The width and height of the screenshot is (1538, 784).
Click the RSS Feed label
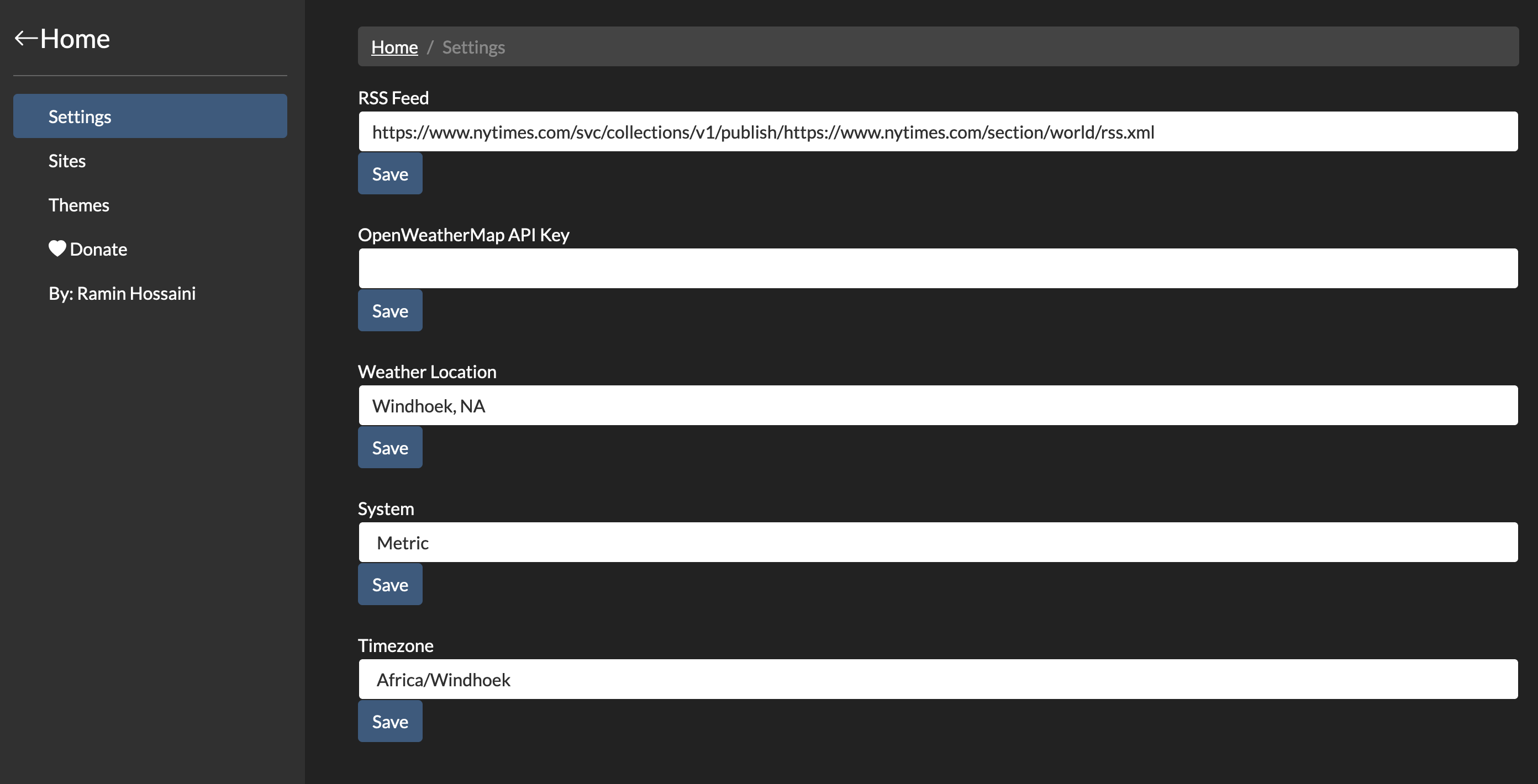[x=393, y=98]
